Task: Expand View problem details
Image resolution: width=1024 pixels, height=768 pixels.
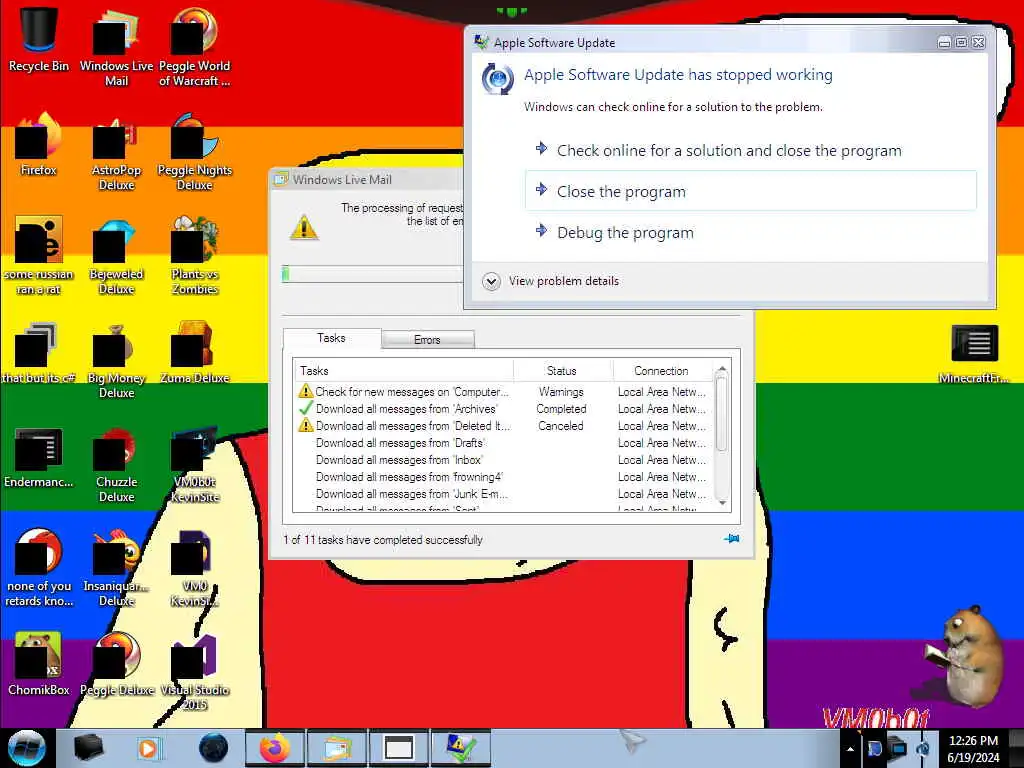Action: click(x=551, y=281)
